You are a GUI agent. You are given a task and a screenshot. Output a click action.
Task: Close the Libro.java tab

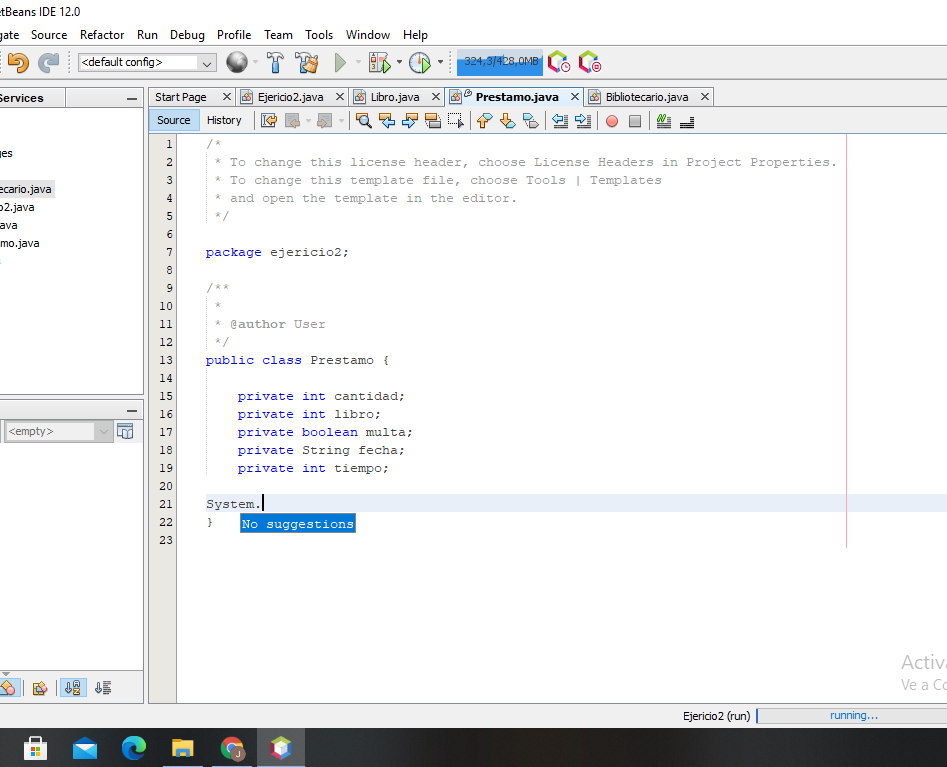[435, 97]
